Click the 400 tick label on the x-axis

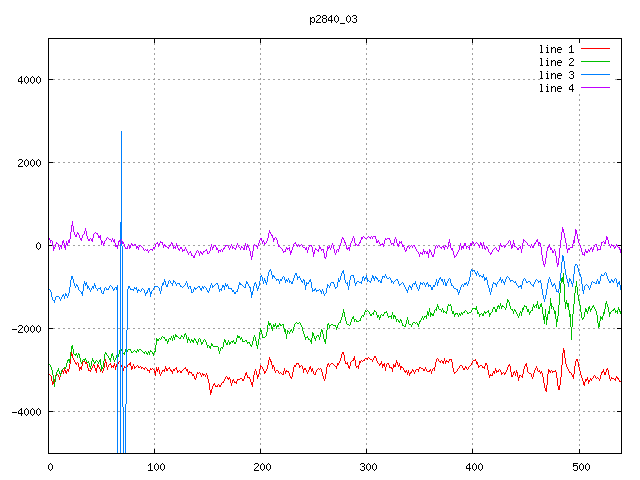(x=473, y=466)
